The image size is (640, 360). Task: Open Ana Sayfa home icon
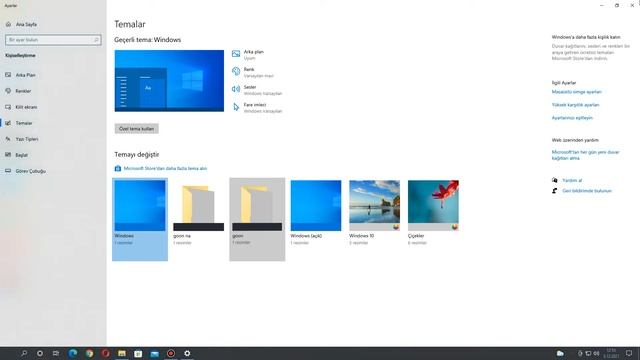tap(8, 24)
